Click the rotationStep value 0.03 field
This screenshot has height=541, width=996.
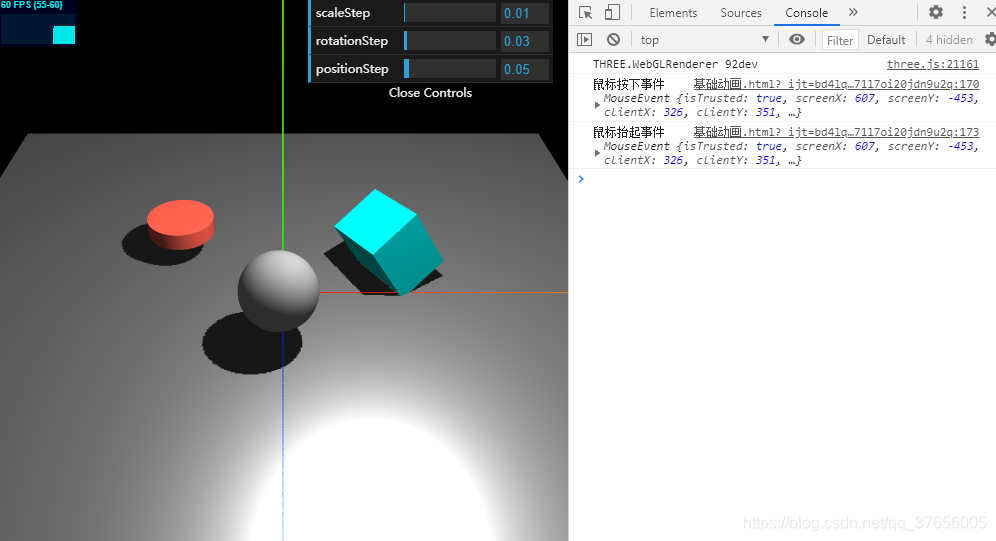tap(525, 41)
